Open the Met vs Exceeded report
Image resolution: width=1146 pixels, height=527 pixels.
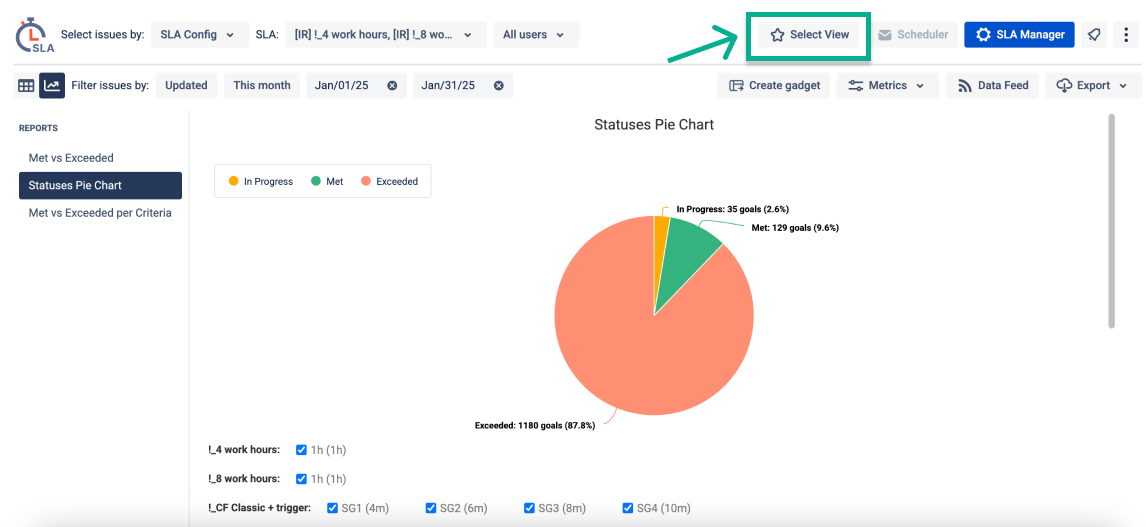tap(71, 158)
